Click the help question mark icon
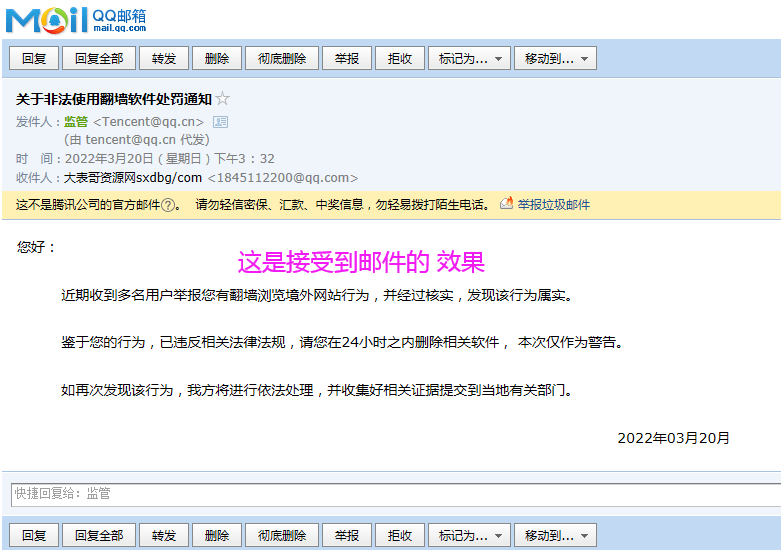 [169, 205]
